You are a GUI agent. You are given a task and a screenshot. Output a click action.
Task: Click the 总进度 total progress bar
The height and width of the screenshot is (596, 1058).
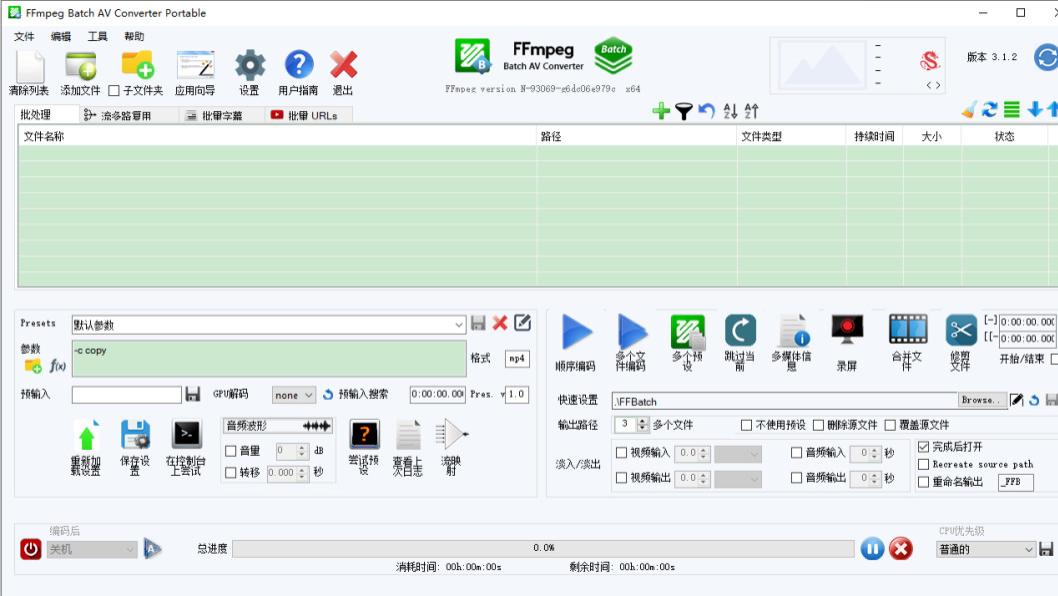[x=543, y=548]
